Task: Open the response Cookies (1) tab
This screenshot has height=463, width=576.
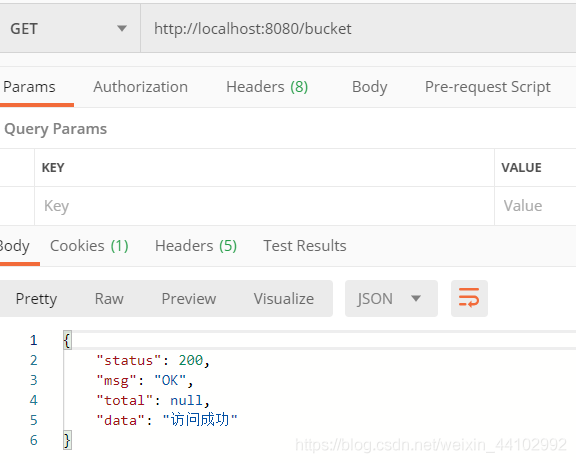Action: coord(89,246)
